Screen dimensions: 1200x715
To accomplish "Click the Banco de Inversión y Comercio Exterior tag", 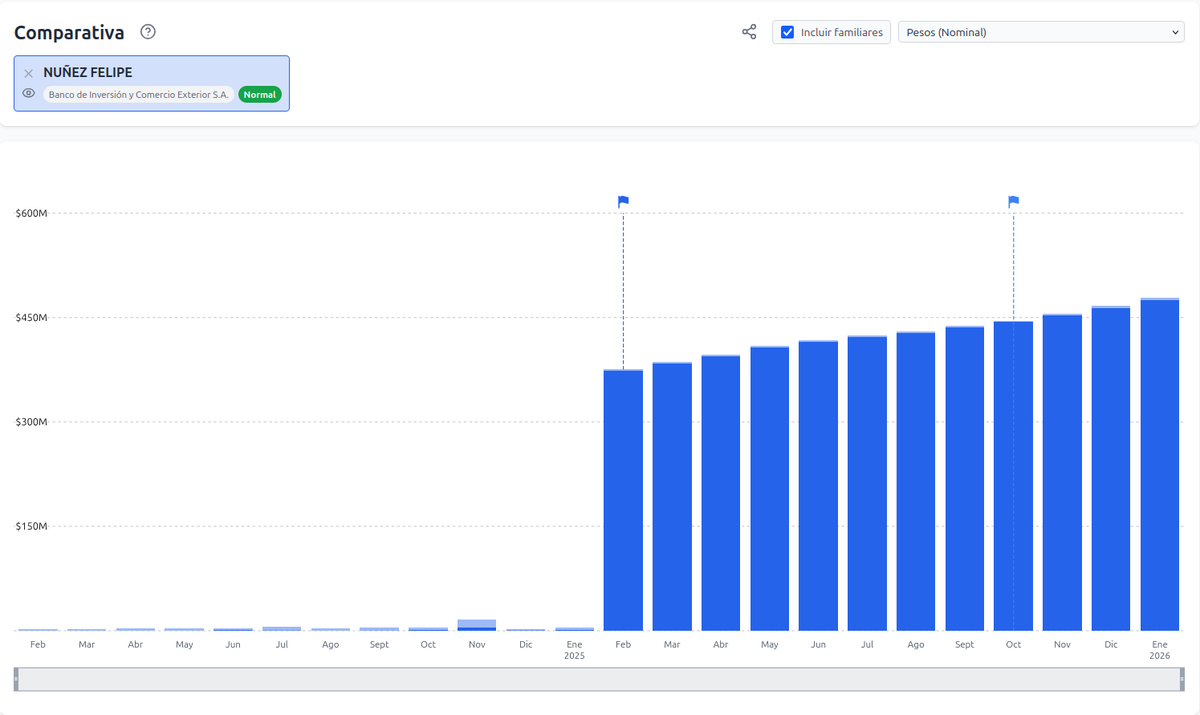I will click(x=139, y=94).
